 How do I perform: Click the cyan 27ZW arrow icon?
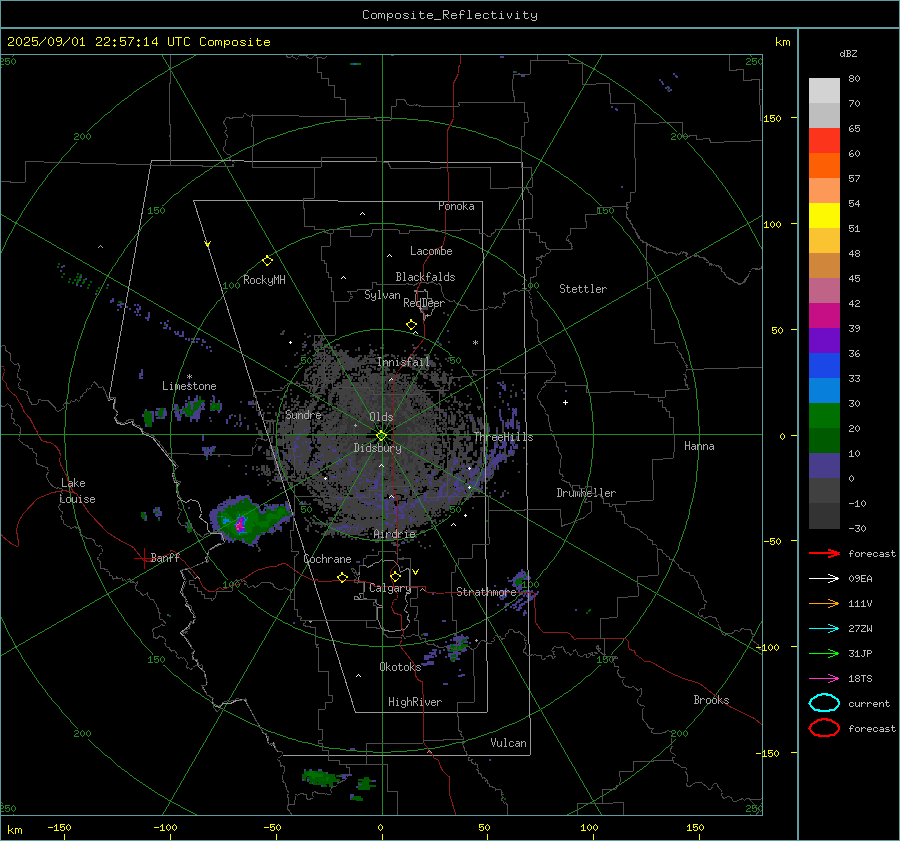pyautogui.click(x=824, y=629)
